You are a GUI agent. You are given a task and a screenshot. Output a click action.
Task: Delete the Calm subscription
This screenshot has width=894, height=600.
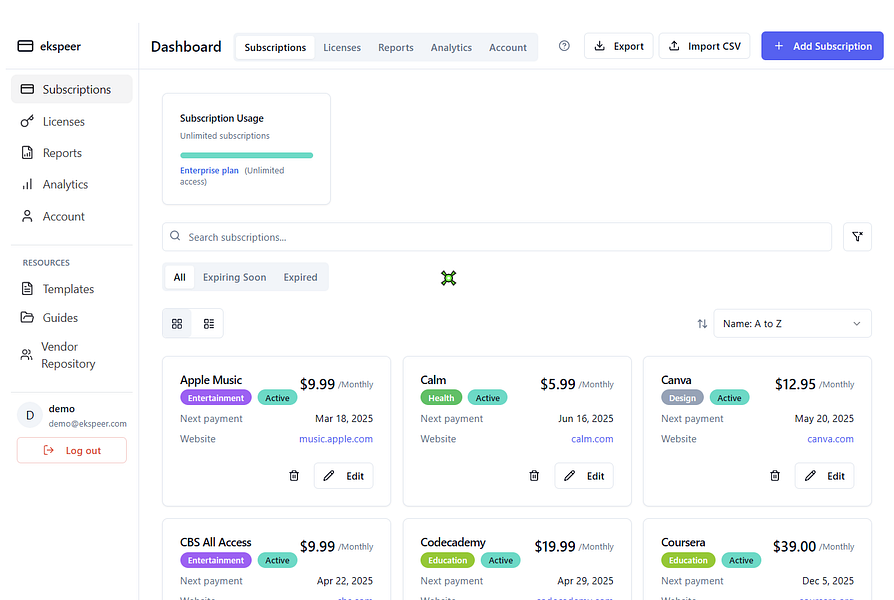534,476
